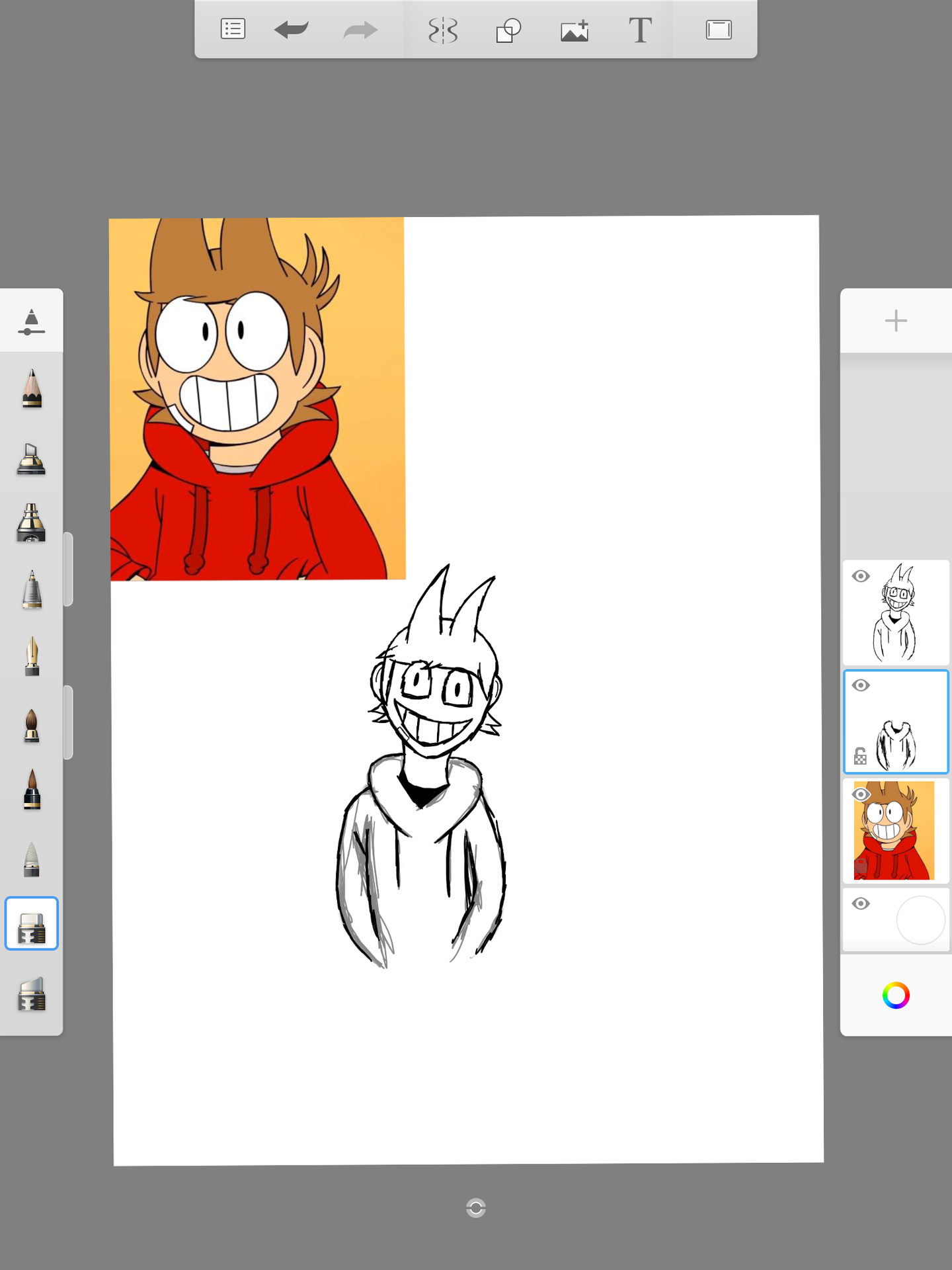952x1270 pixels.
Task: Select the top character sketch layer thumbnail
Action: [x=896, y=613]
